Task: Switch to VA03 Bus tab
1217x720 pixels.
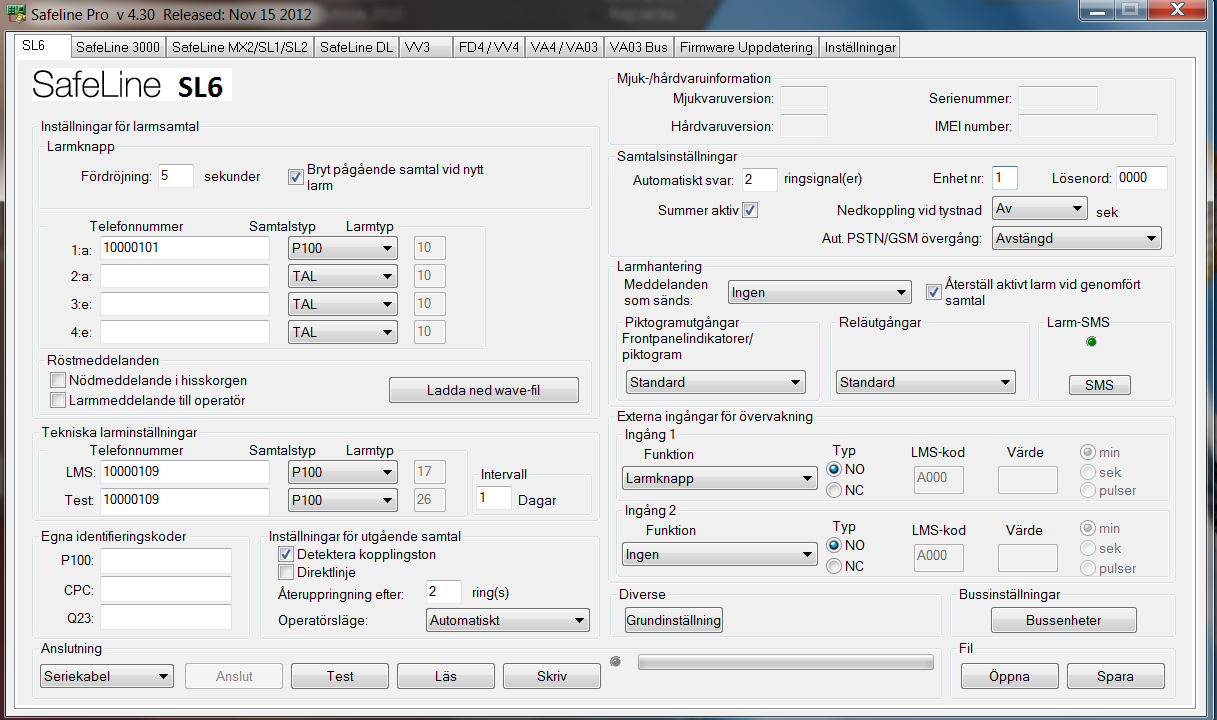Action: point(639,48)
